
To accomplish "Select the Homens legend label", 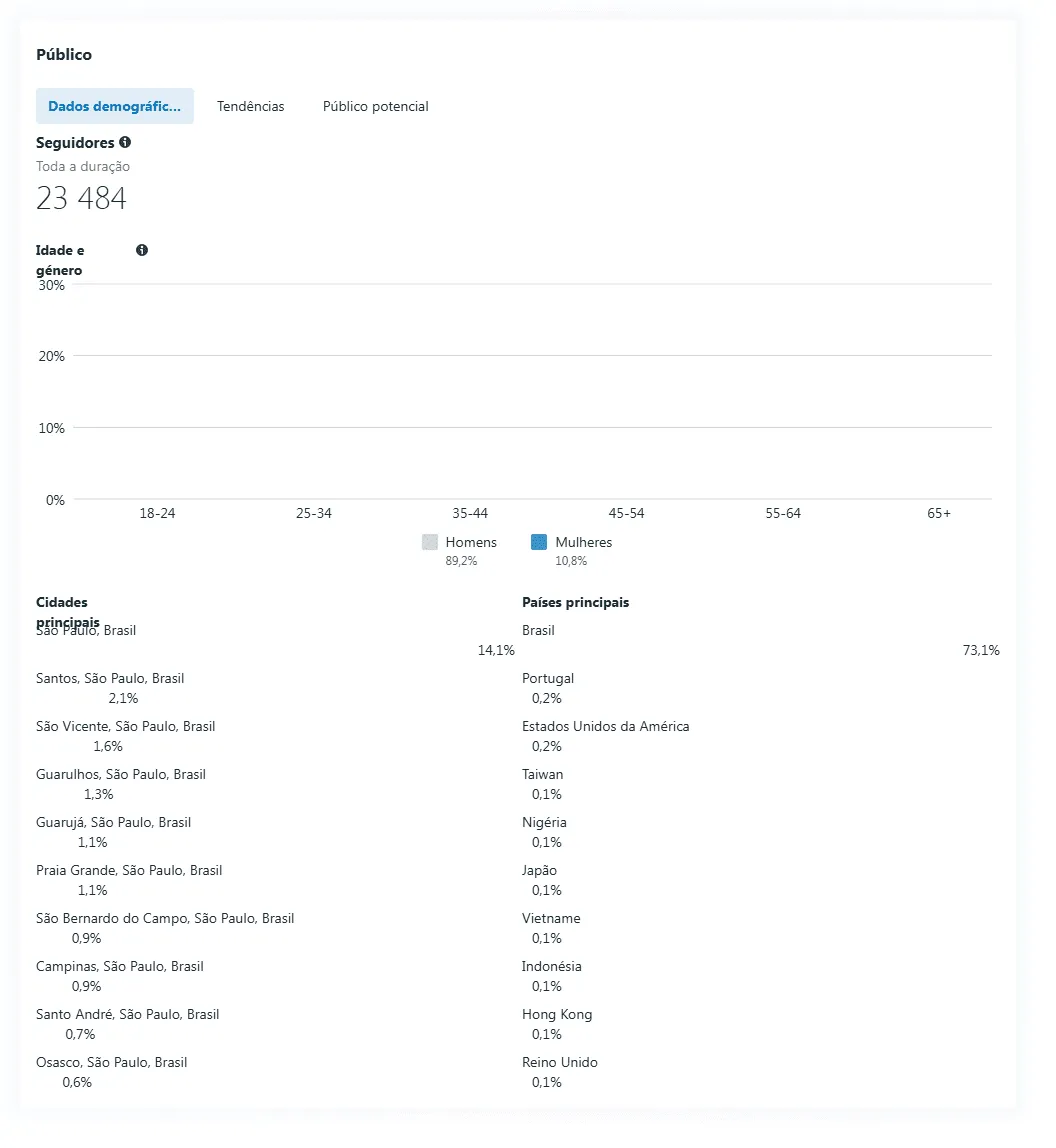I will pos(471,542).
